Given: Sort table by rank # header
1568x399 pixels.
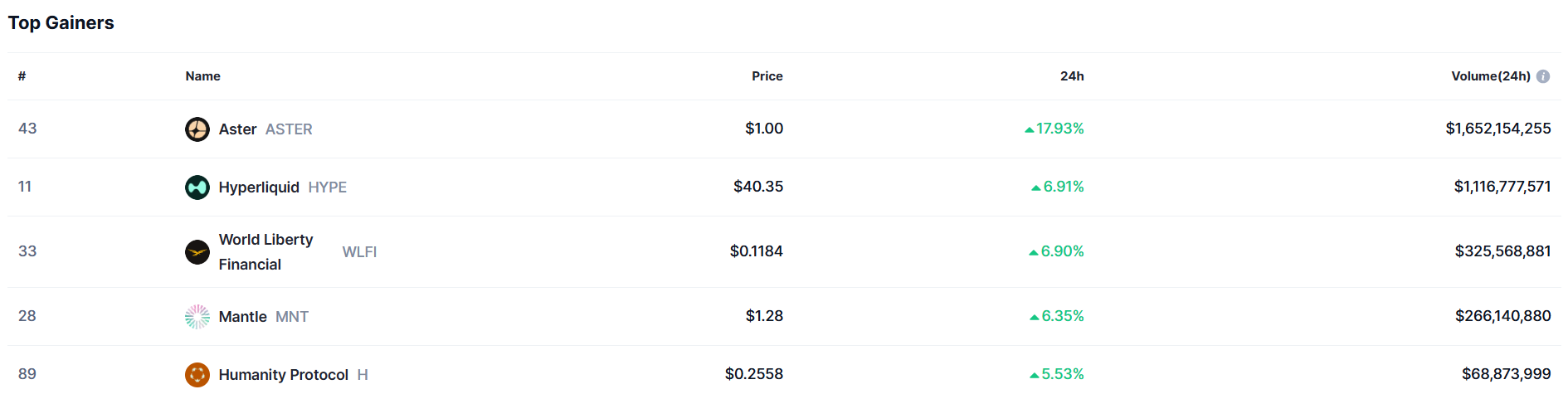Looking at the screenshot, I should (x=22, y=76).
